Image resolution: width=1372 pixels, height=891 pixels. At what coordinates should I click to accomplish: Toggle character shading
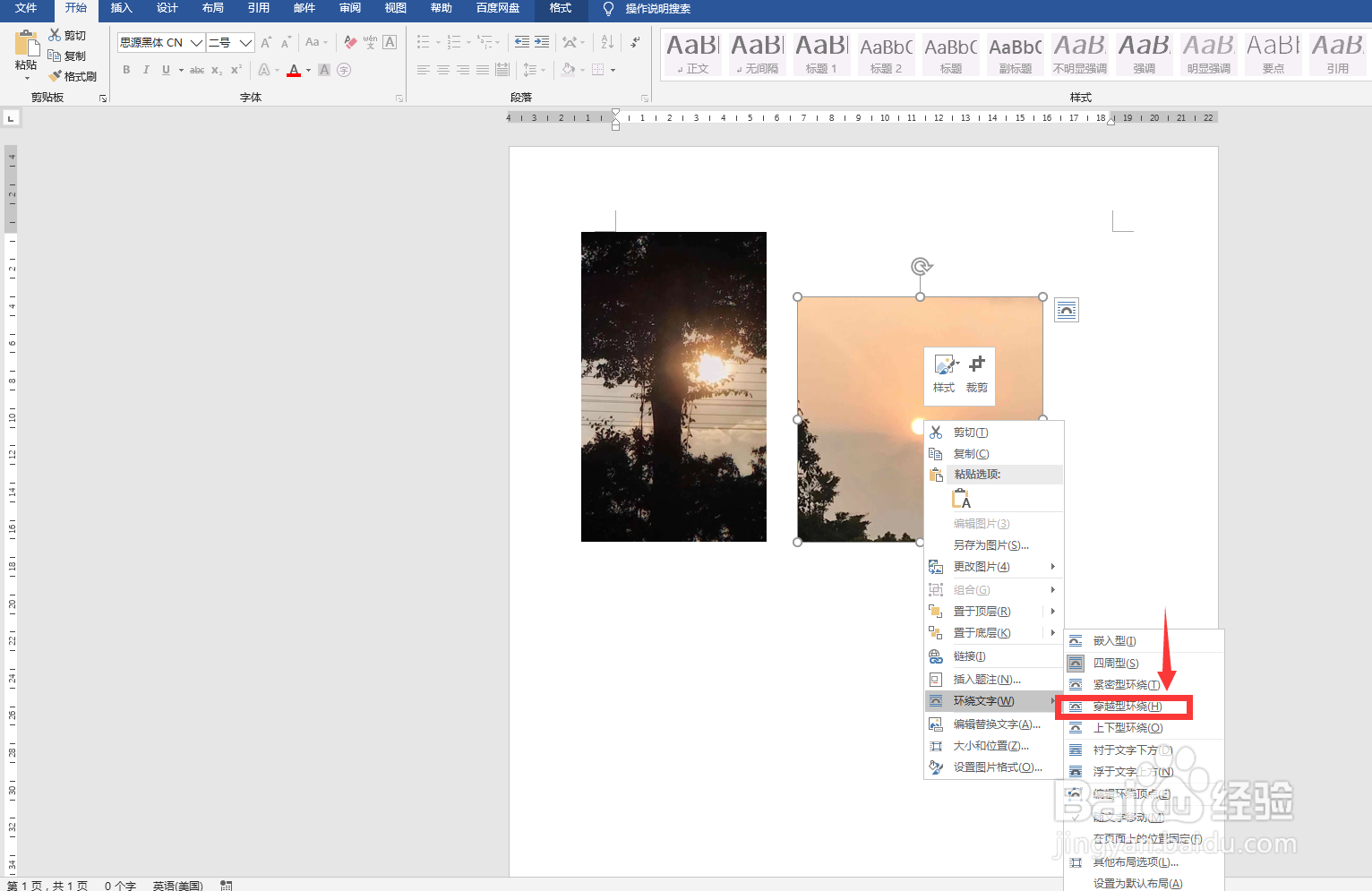[324, 70]
